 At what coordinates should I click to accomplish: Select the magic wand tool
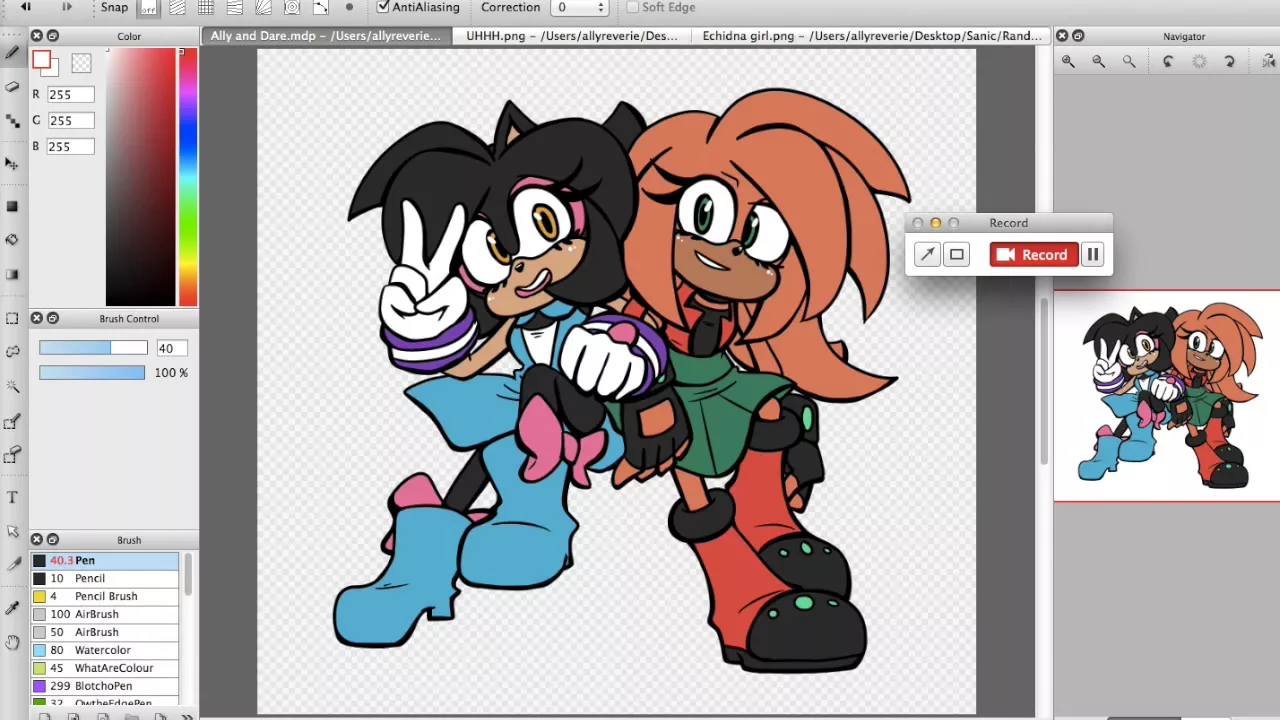coord(12,386)
